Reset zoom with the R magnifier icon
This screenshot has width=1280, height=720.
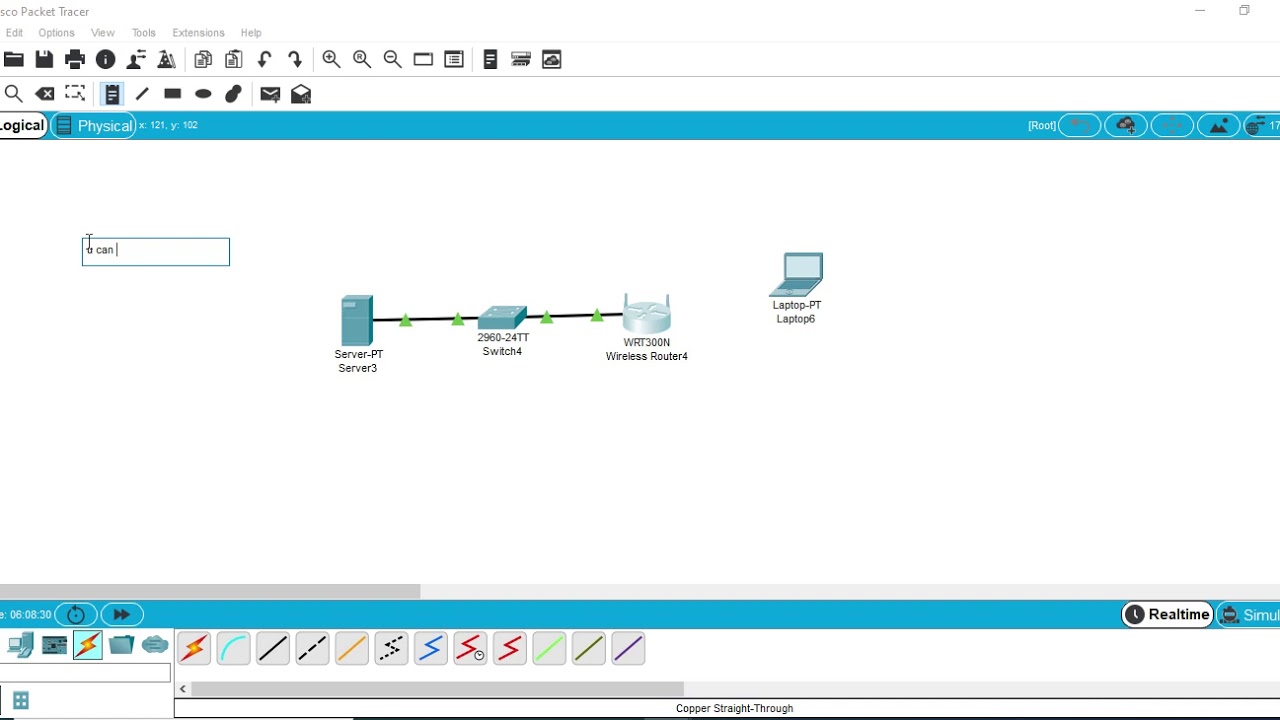pyautogui.click(x=362, y=60)
